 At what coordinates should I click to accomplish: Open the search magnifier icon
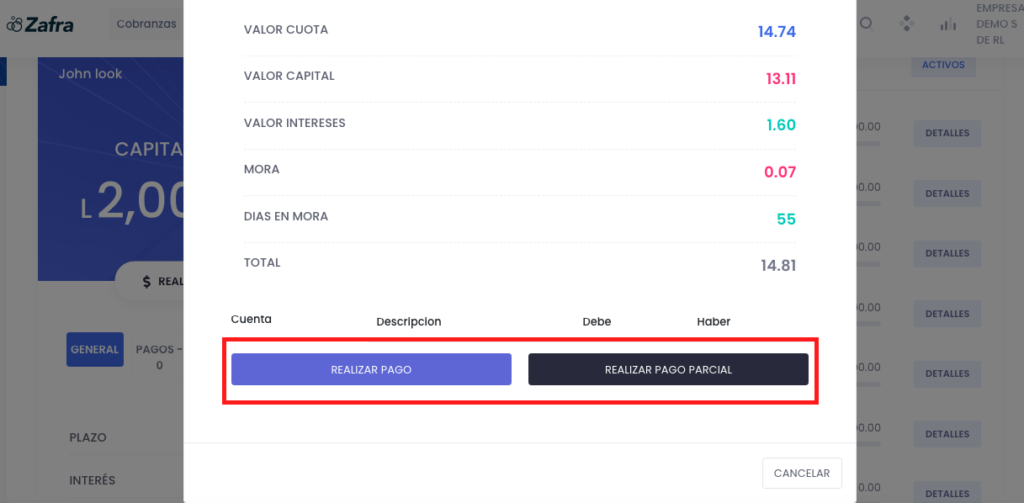coord(867,24)
